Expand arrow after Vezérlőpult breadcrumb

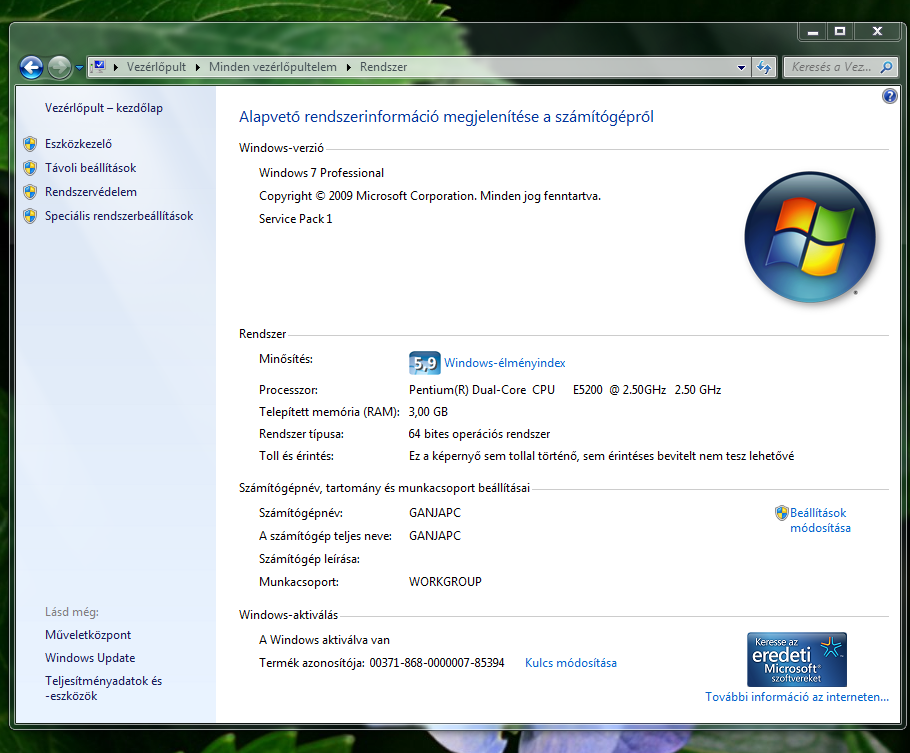coord(198,67)
